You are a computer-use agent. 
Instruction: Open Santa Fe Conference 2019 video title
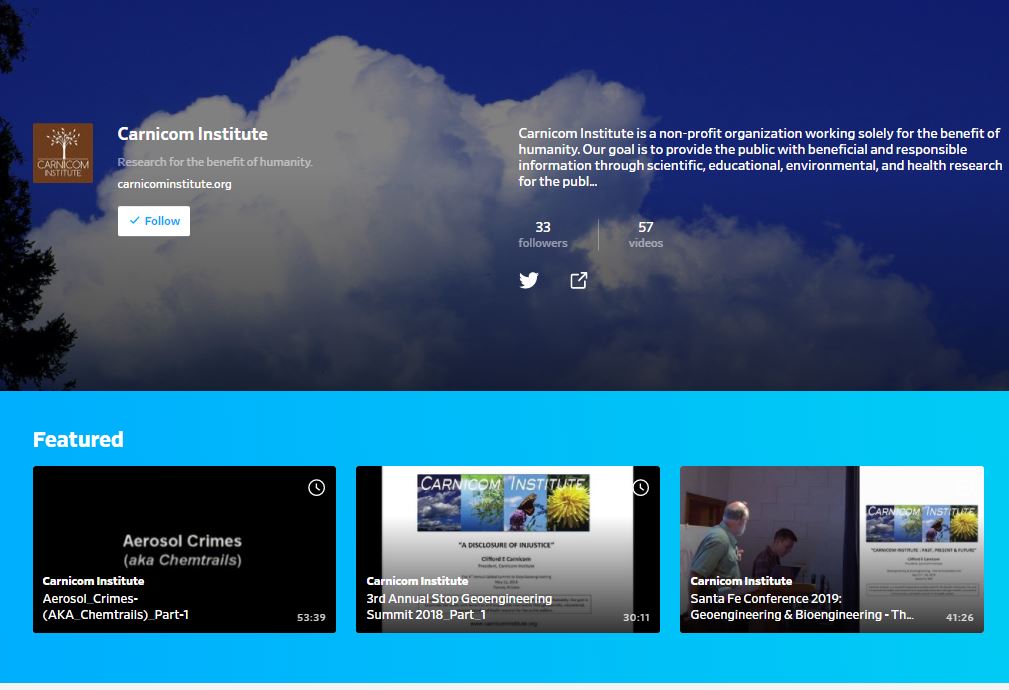click(x=802, y=606)
